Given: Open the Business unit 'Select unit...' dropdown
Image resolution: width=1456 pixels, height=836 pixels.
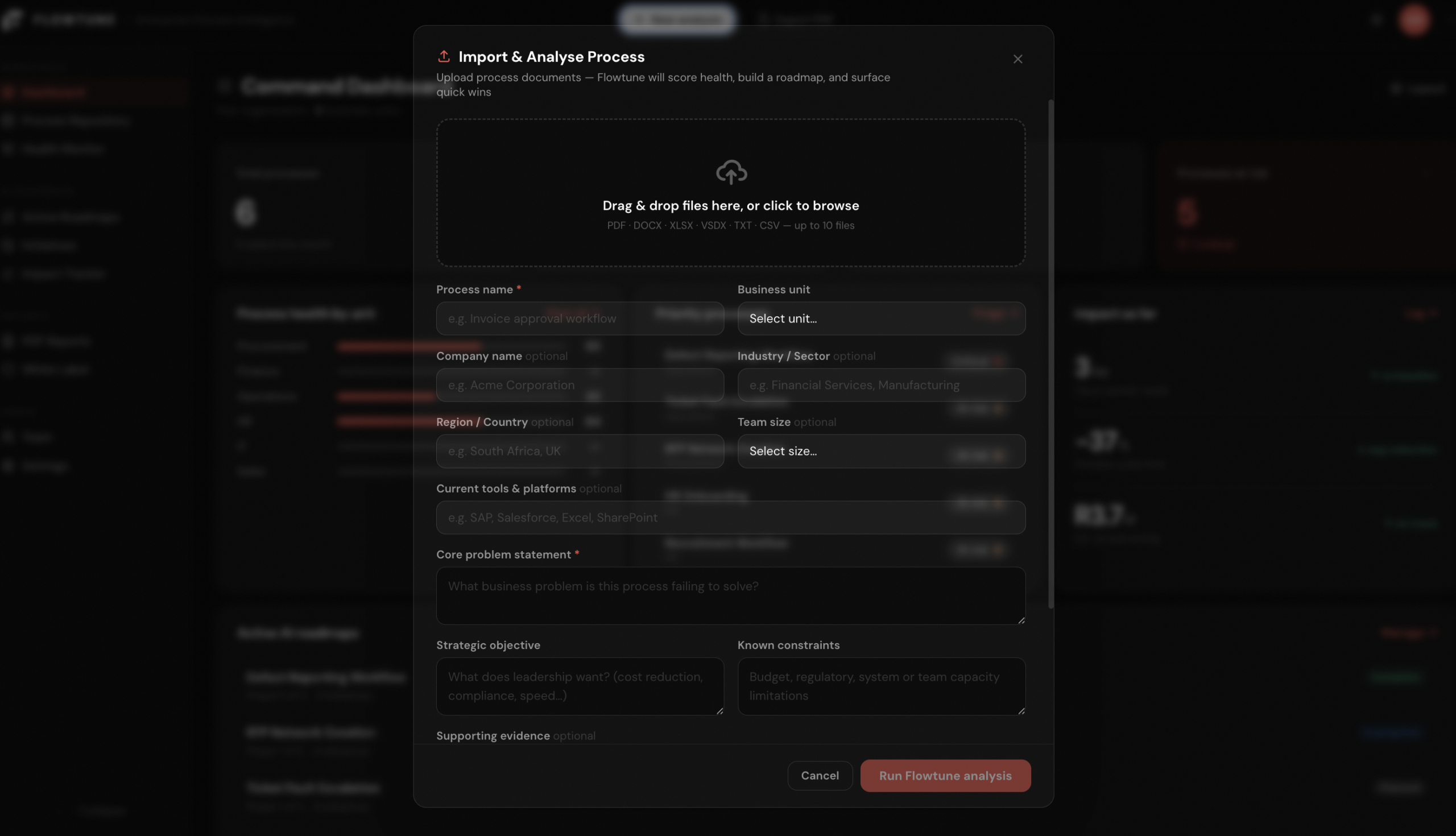Looking at the screenshot, I should (882, 318).
